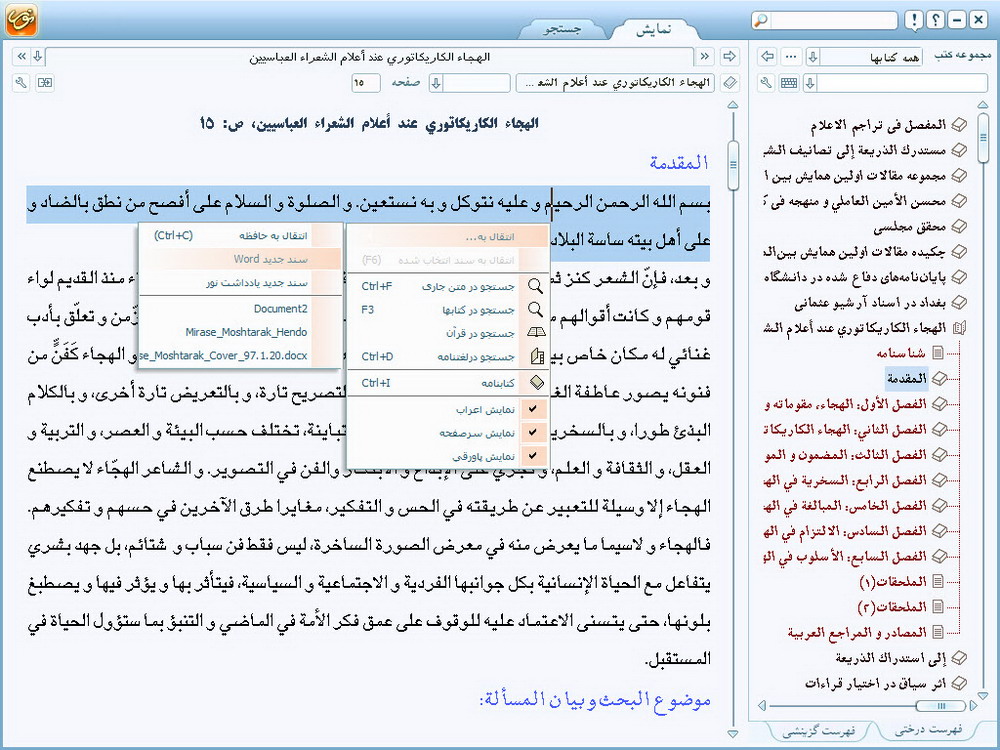Open the dropdown arrow beside همه کتابها
1000x750 pixels.
[812, 57]
